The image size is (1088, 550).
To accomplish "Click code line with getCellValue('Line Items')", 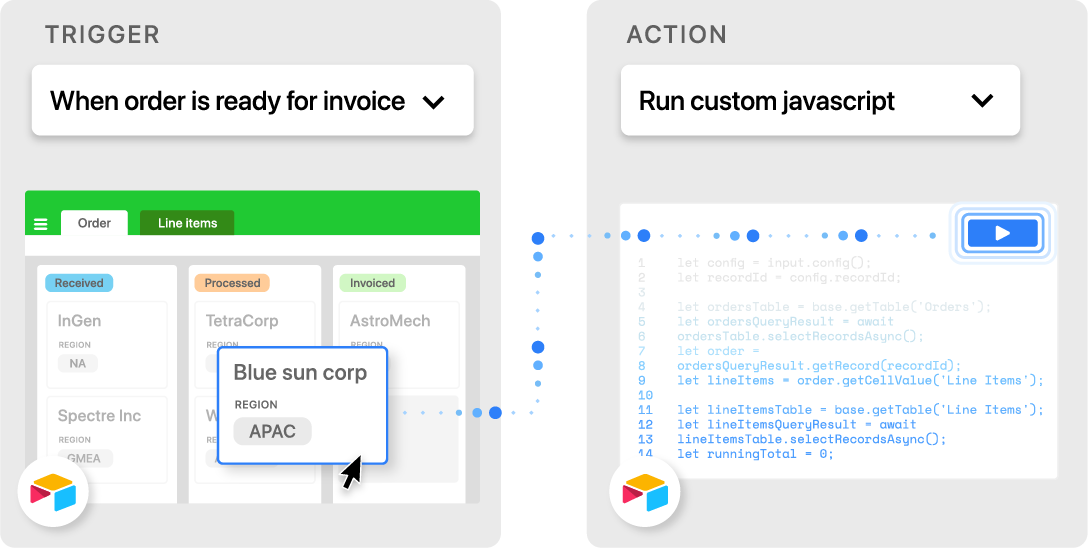I will point(860,380).
